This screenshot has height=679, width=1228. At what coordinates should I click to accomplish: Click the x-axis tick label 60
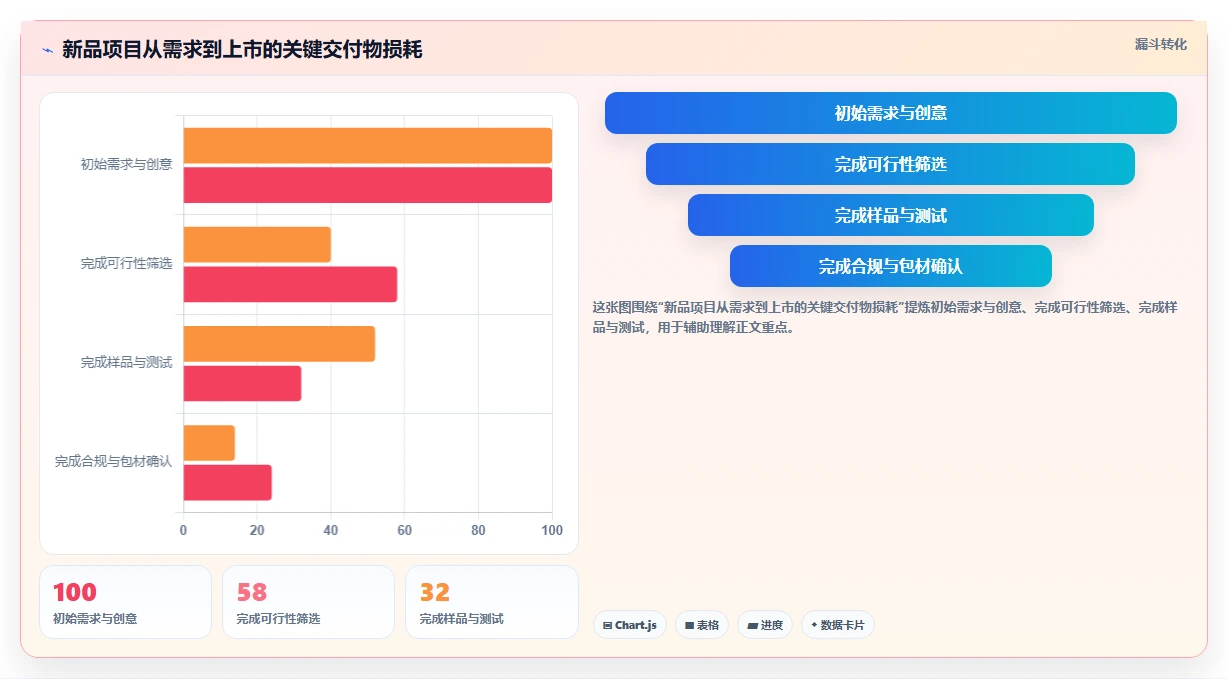(x=404, y=530)
